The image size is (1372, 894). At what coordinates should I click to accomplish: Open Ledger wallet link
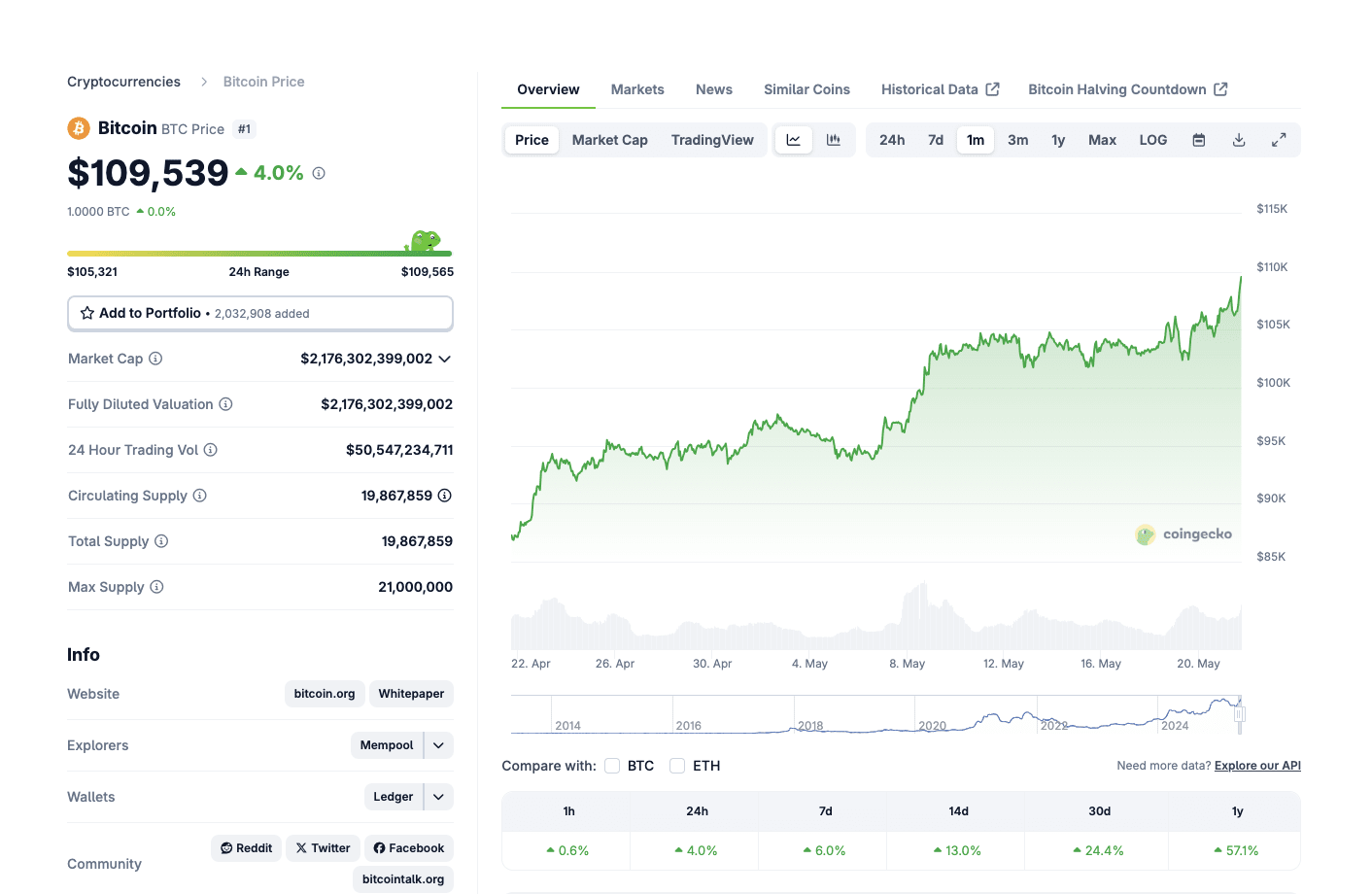(x=394, y=797)
